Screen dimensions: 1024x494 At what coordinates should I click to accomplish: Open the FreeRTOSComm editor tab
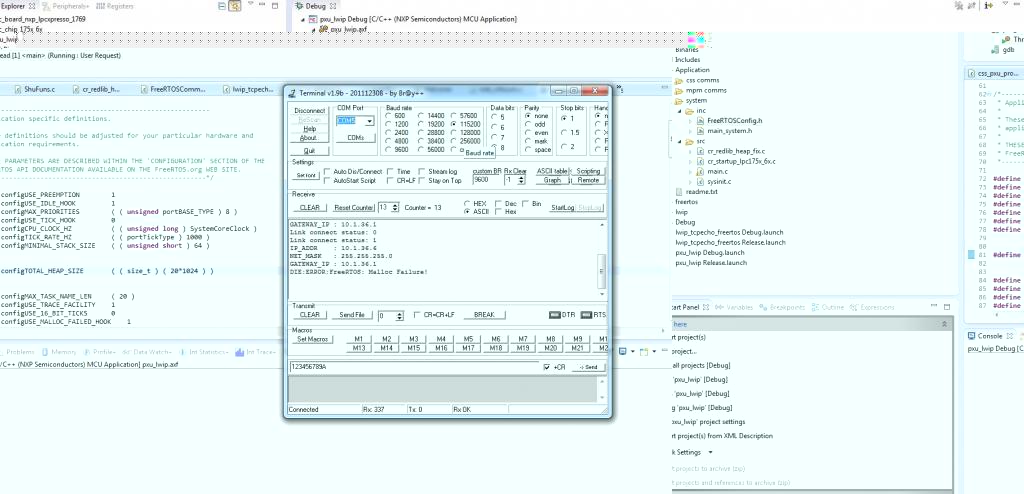pyautogui.click(x=172, y=89)
